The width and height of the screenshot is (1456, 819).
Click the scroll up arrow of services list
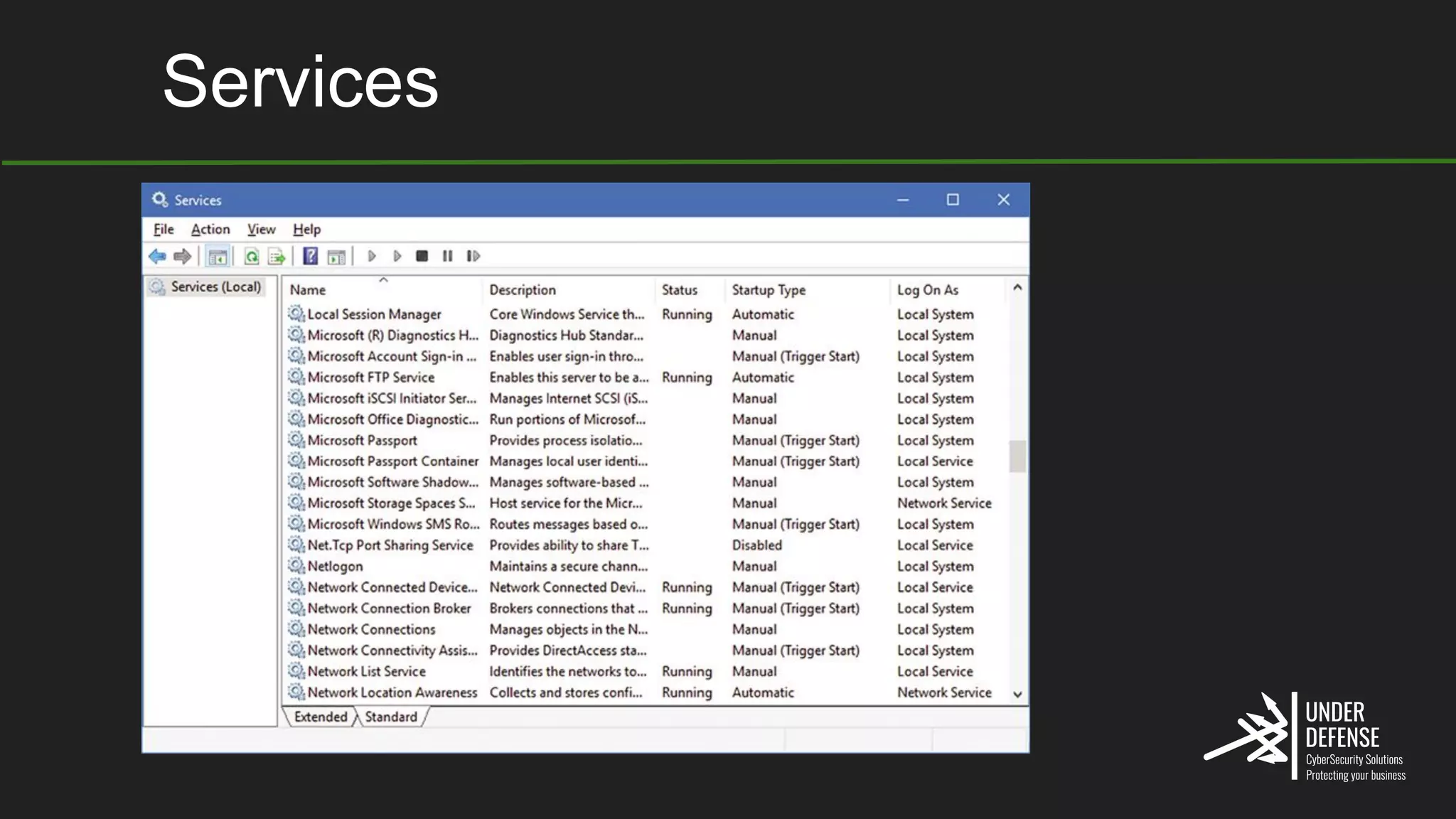pos(1017,288)
